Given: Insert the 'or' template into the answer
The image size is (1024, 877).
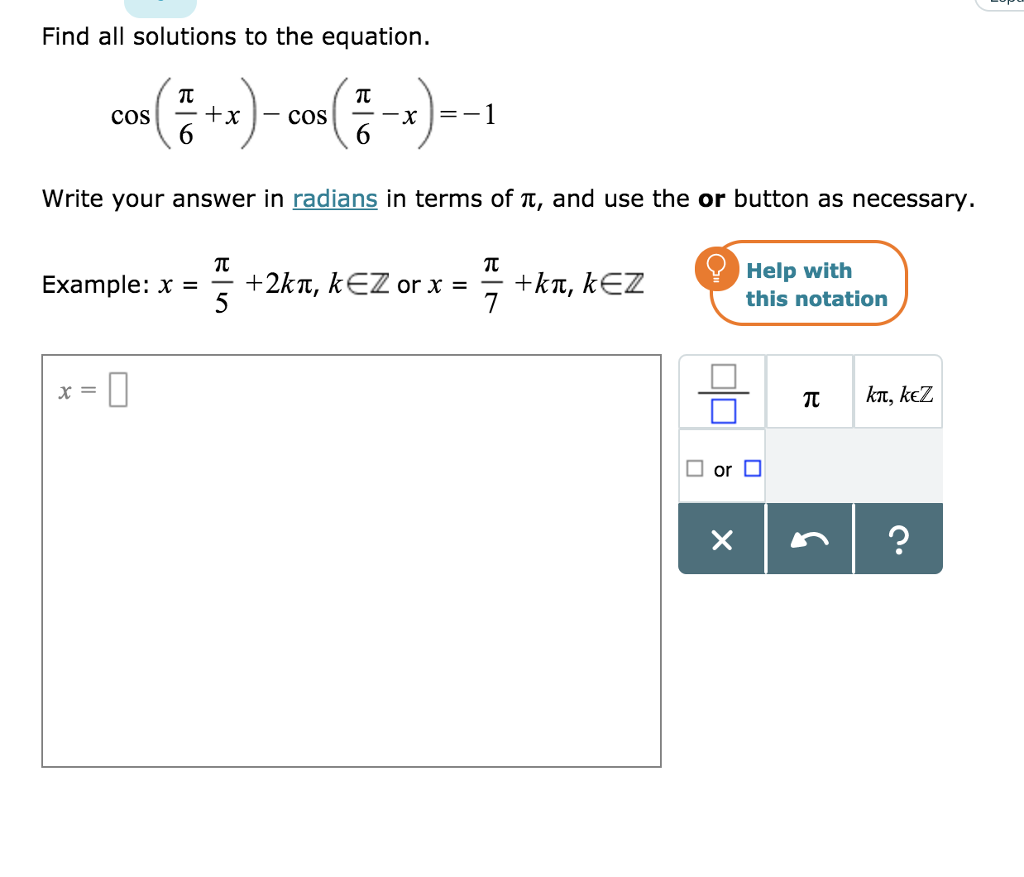Looking at the screenshot, I should pyautogui.click(x=722, y=468).
